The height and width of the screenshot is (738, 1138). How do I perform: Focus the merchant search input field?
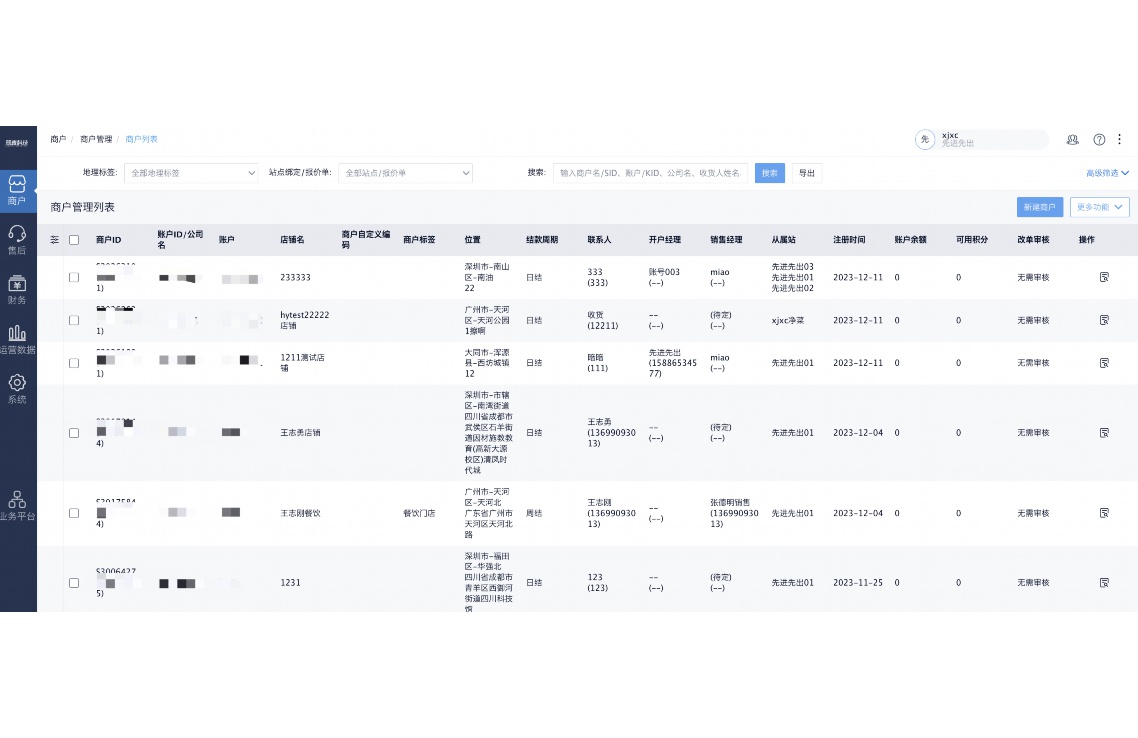[650, 173]
